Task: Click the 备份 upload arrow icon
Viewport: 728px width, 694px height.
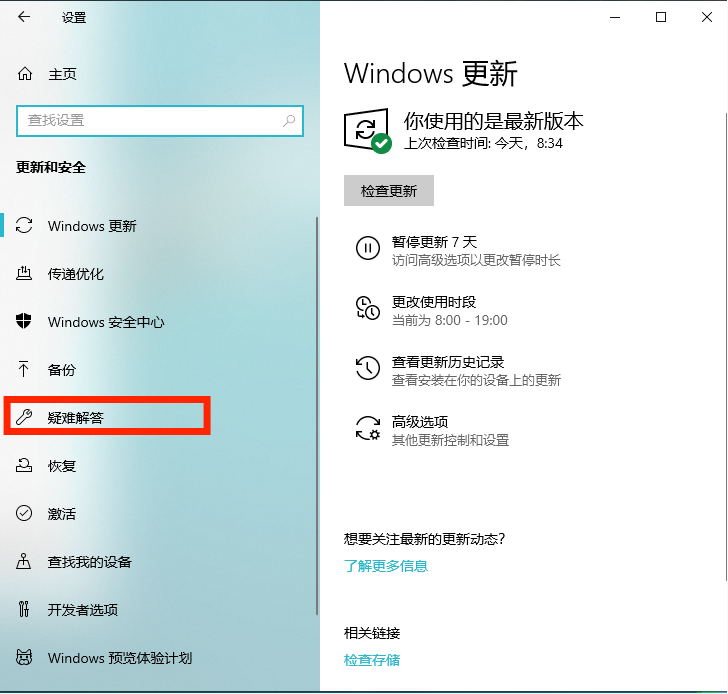Action: tap(25, 370)
